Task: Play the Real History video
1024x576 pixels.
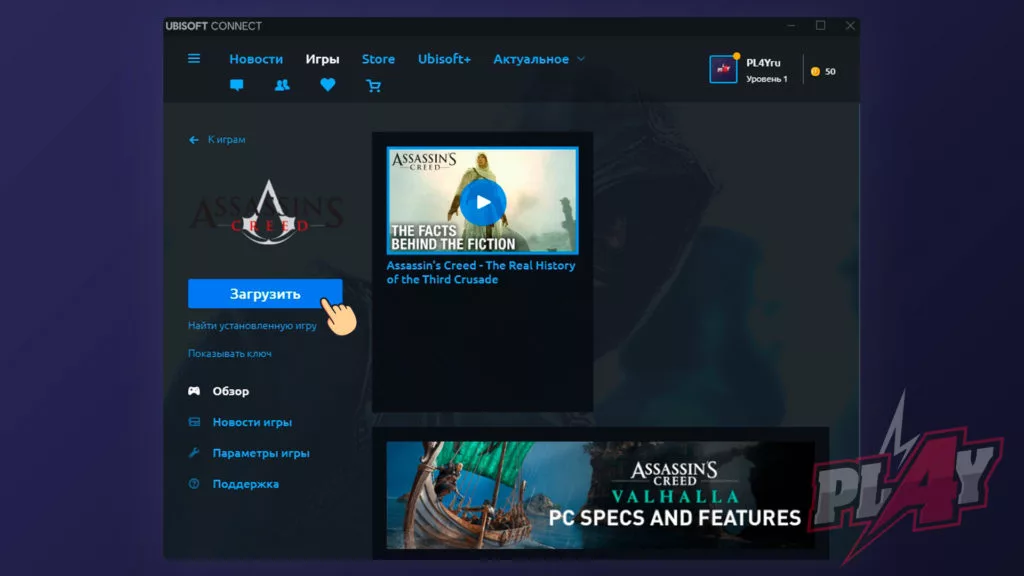Action: [x=483, y=202]
